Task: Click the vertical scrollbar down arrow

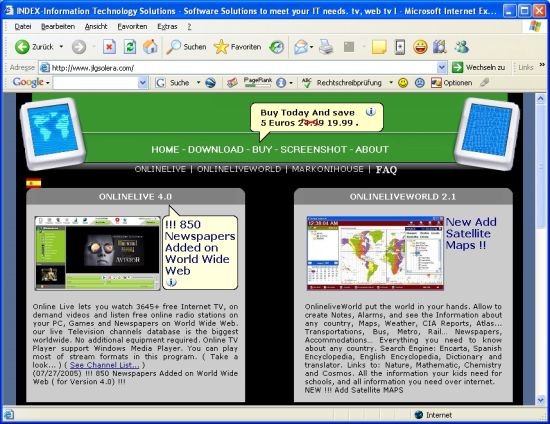Action: (x=540, y=399)
